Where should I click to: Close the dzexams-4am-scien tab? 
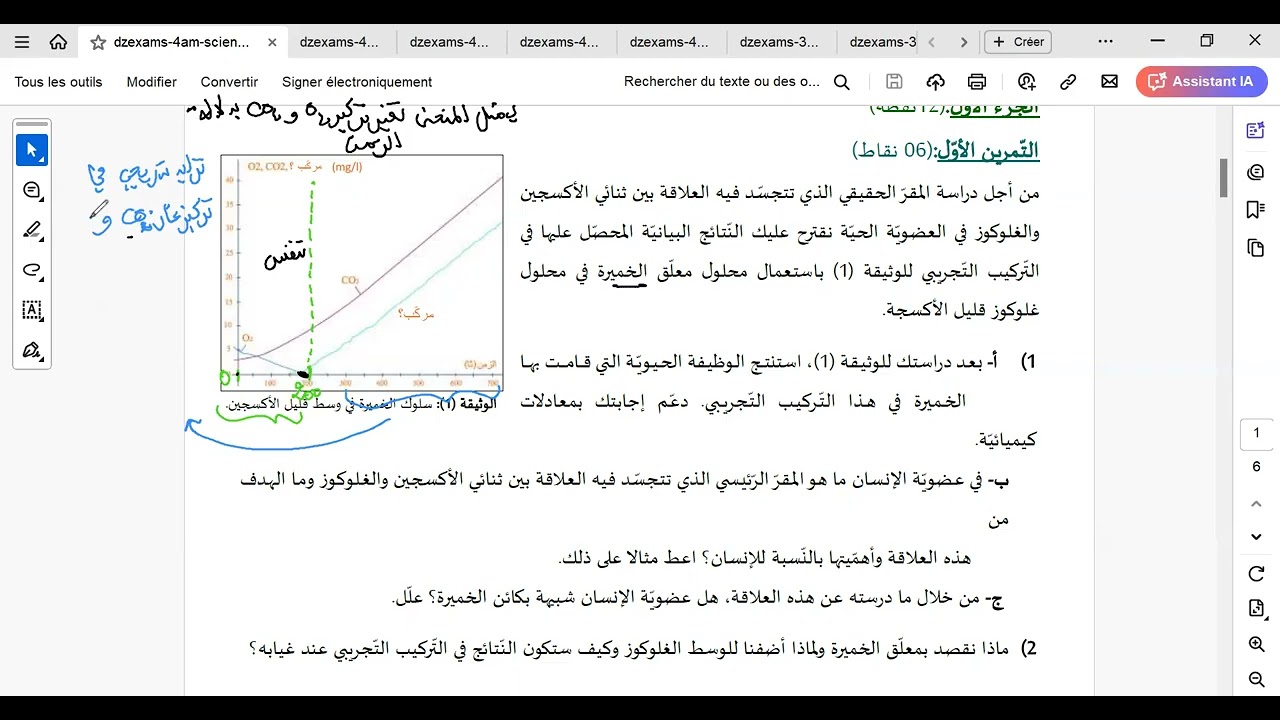point(272,42)
